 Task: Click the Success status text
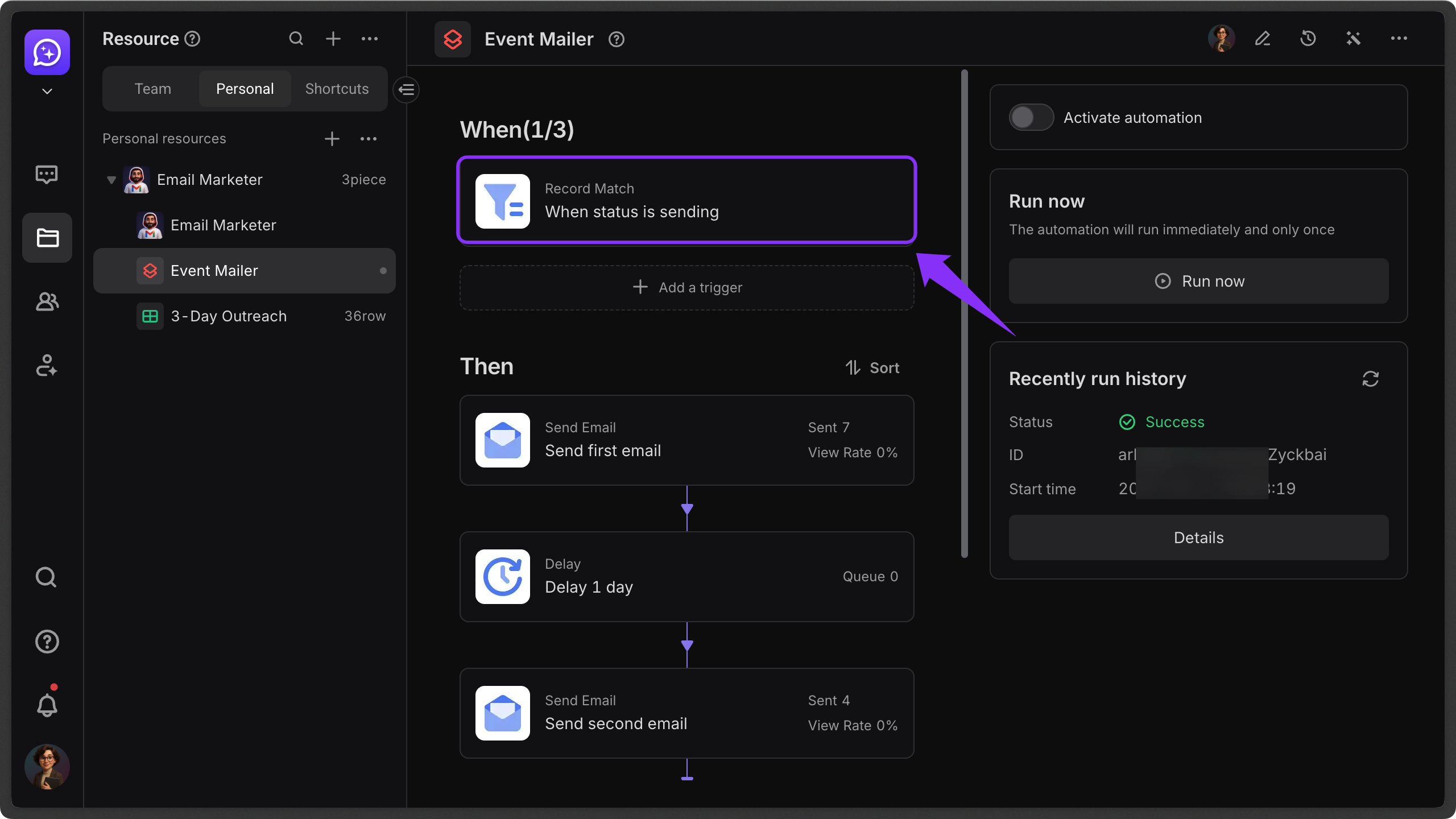pos(1175,422)
